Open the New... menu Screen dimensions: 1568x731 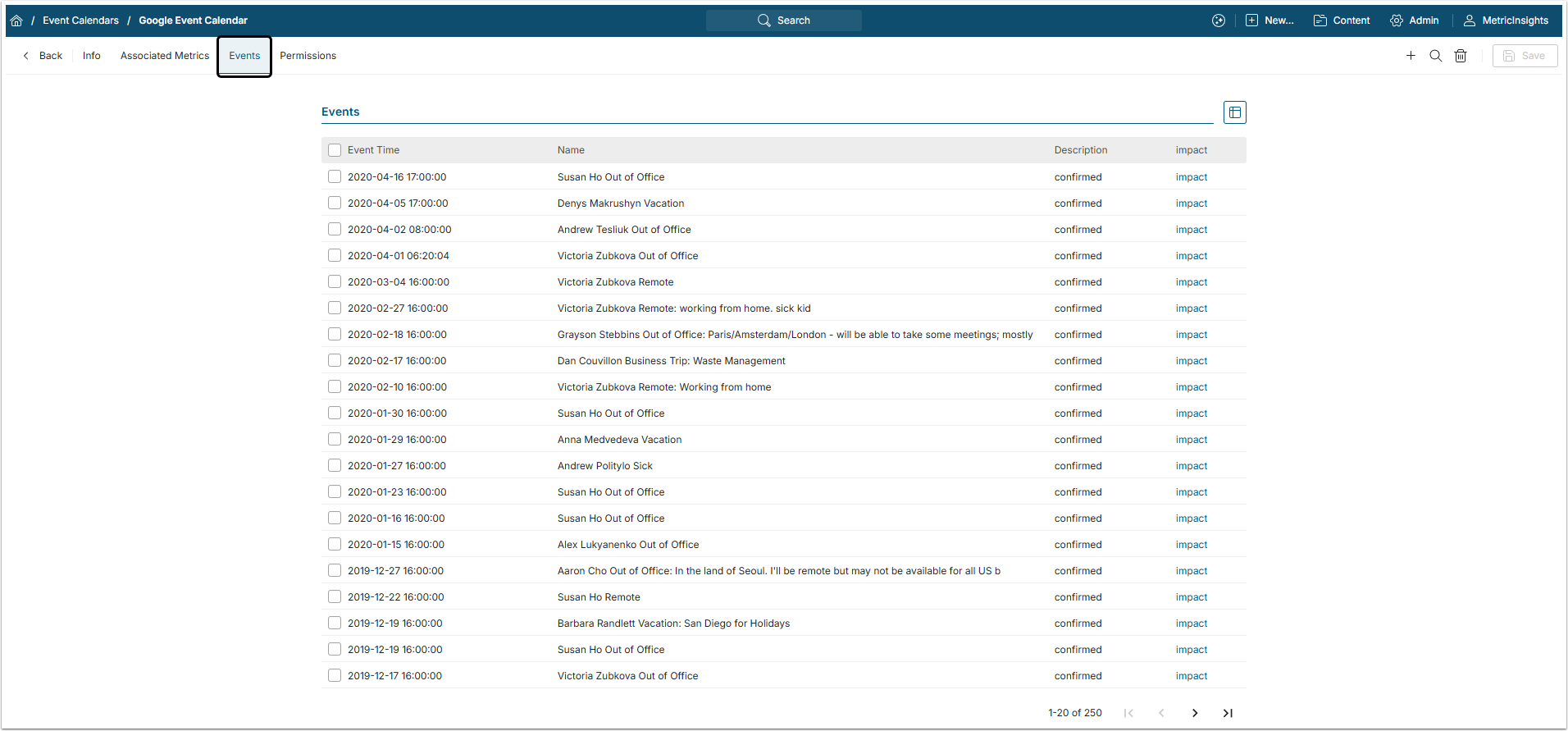tap(1269, 21)
